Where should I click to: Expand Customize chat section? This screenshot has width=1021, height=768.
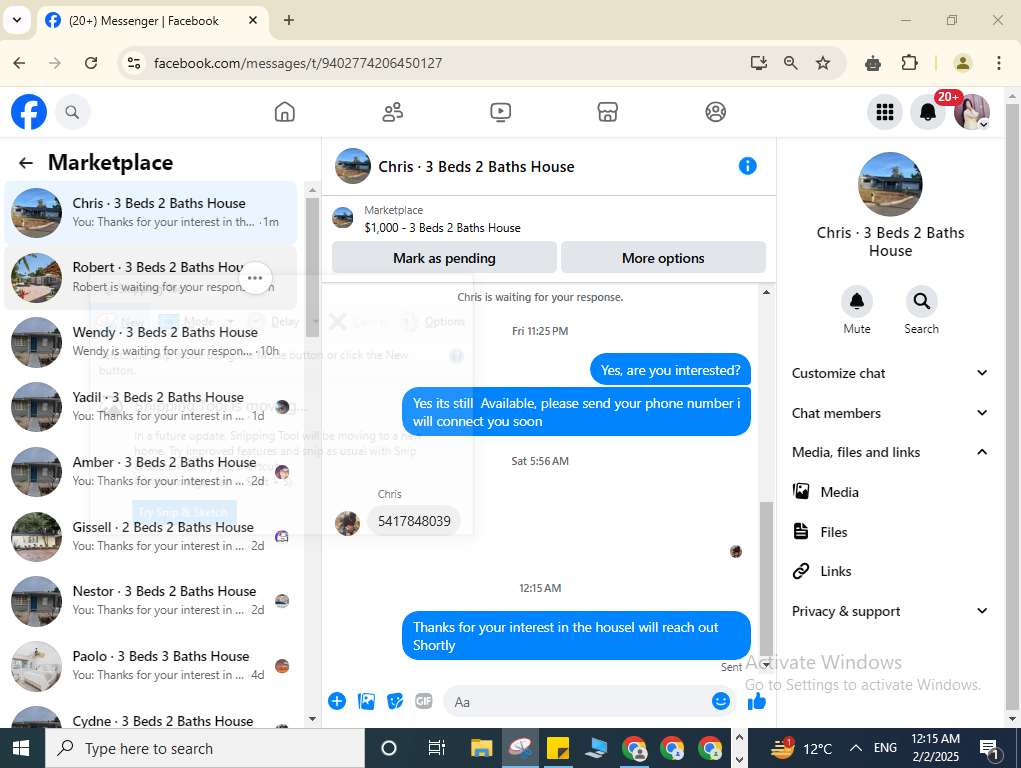tap(890, 373)
